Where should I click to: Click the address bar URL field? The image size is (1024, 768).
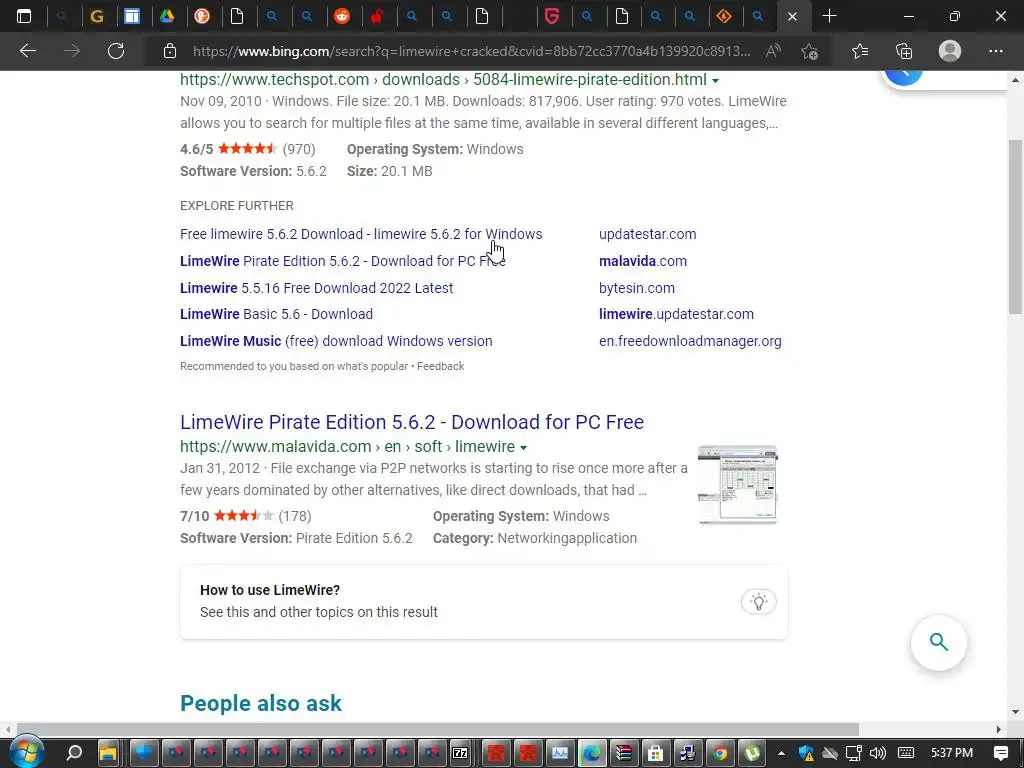472,51
